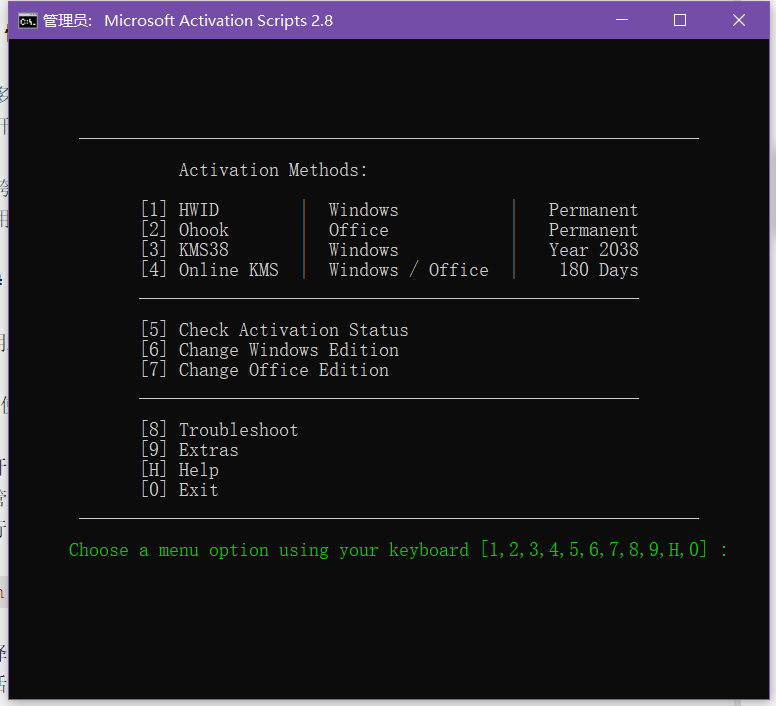Click the window title text in the title bar
Screen dimensions: 776x706
(218, 20)
